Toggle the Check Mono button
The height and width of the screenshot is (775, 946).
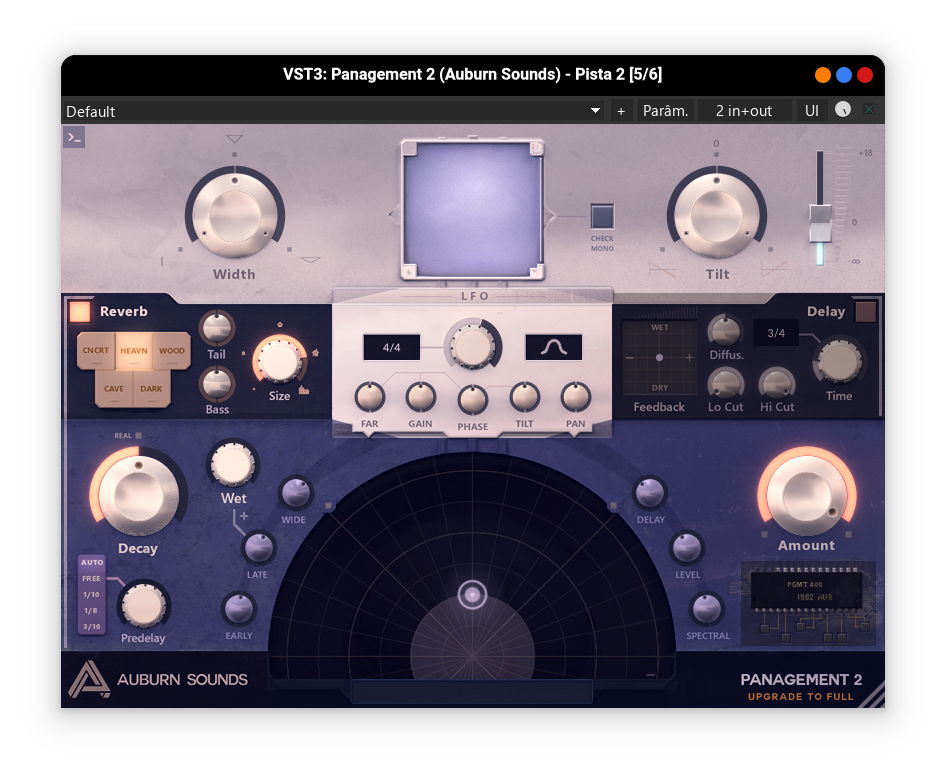point(602,216)
